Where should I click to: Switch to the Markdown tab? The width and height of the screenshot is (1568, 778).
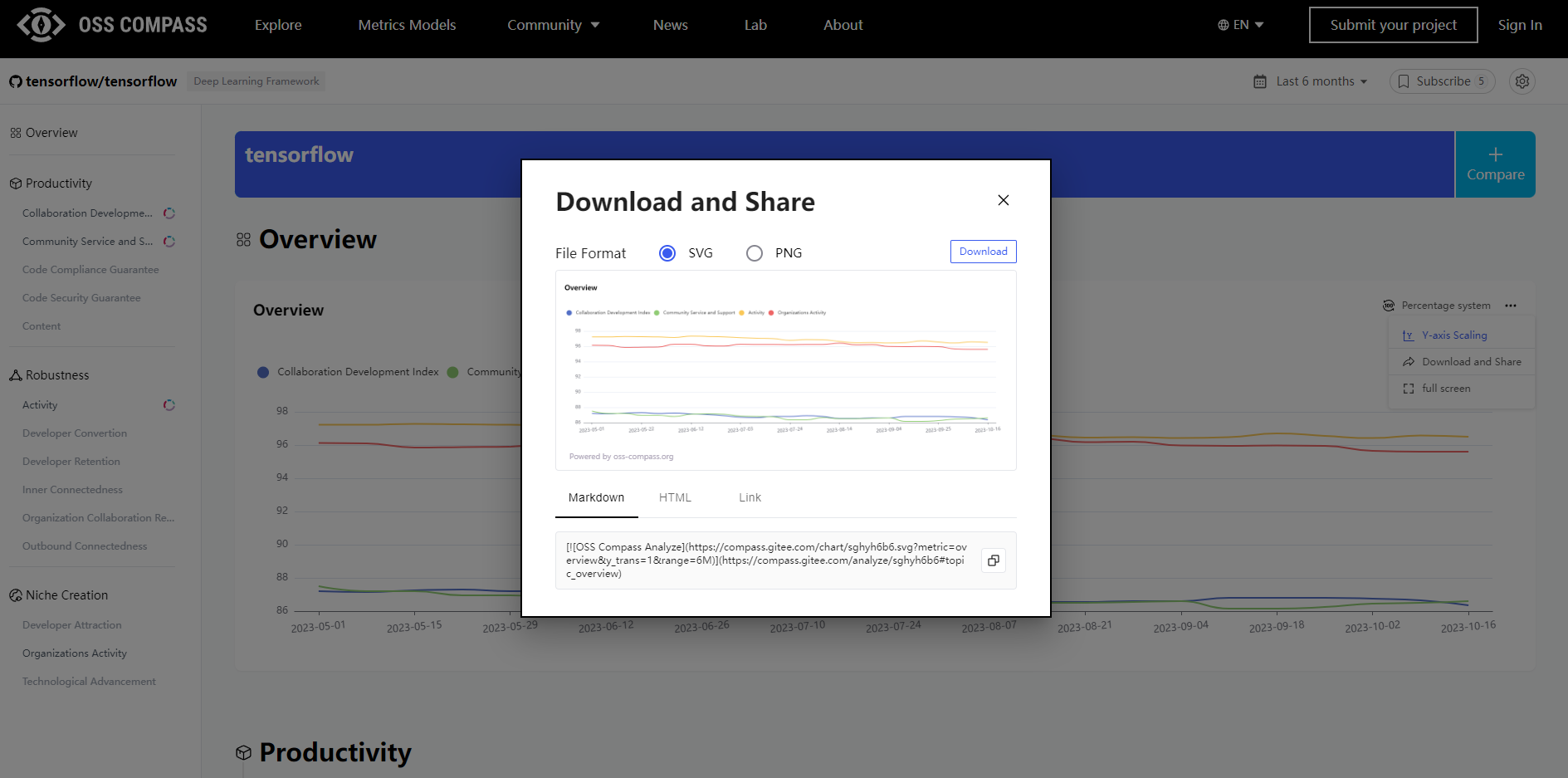click(596, 497)
